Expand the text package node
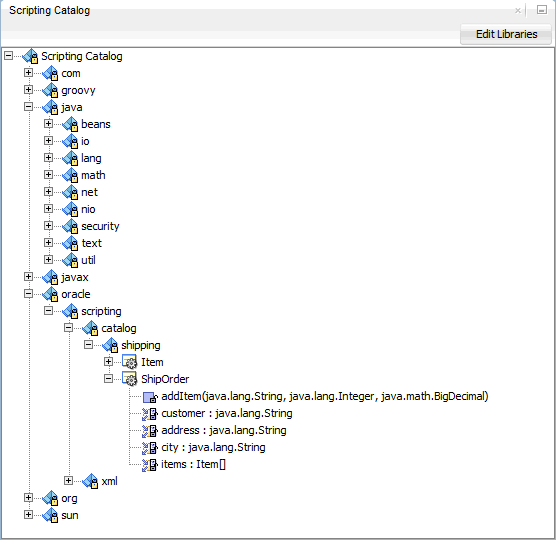The width and height of the screenshot is (556, 540). pyautogui.click(x=49, y=243)
